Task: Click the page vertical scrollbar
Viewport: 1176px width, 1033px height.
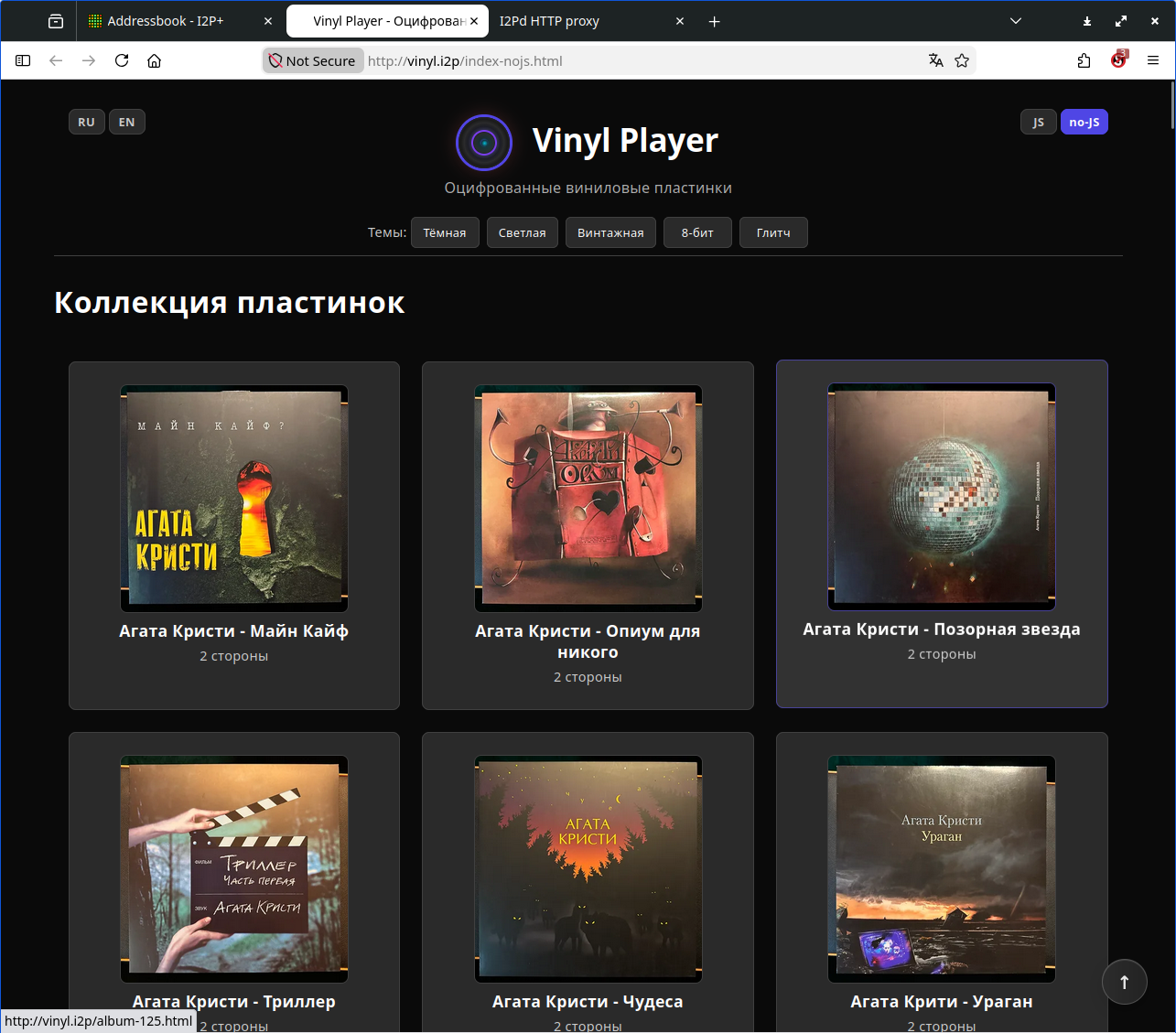Action: pos(1171,105)
